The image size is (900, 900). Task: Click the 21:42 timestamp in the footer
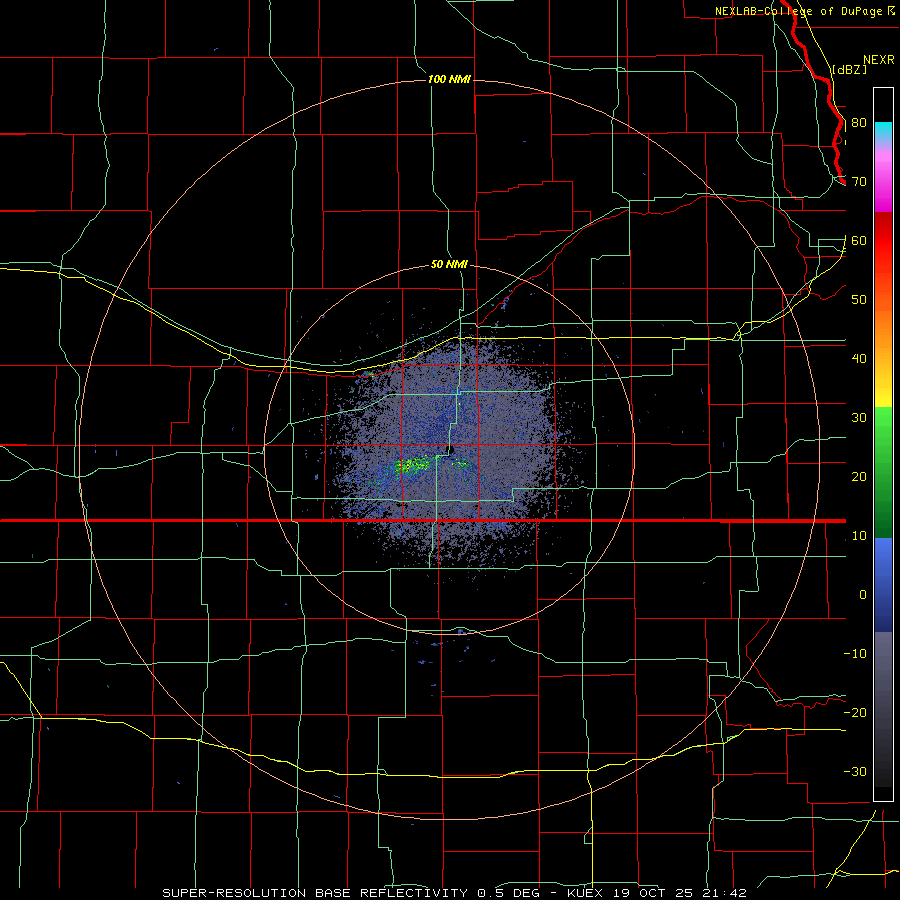pyautogui.click(x=723, y=893)
